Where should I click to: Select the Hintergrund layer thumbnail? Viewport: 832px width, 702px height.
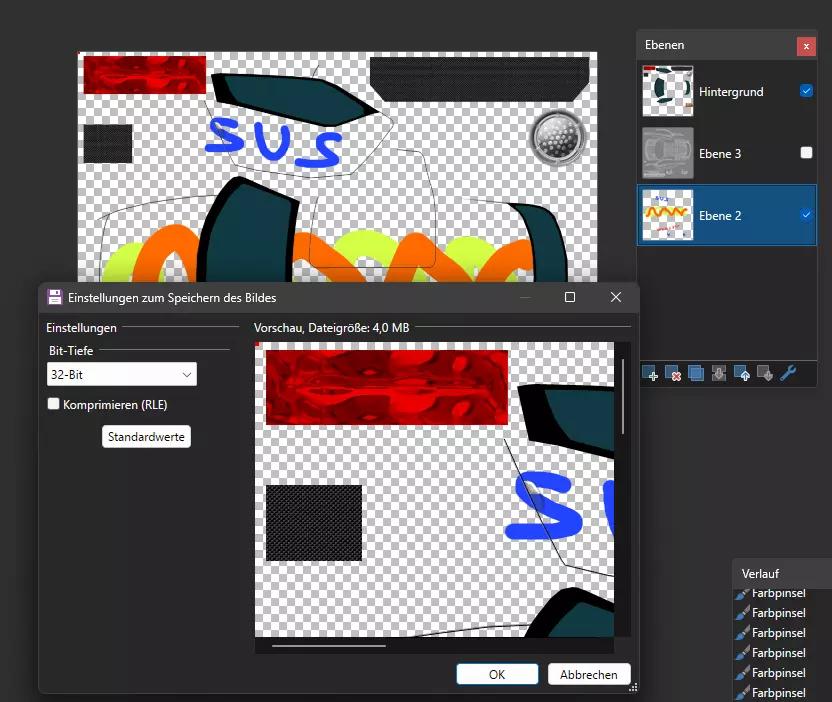[668, 91]
